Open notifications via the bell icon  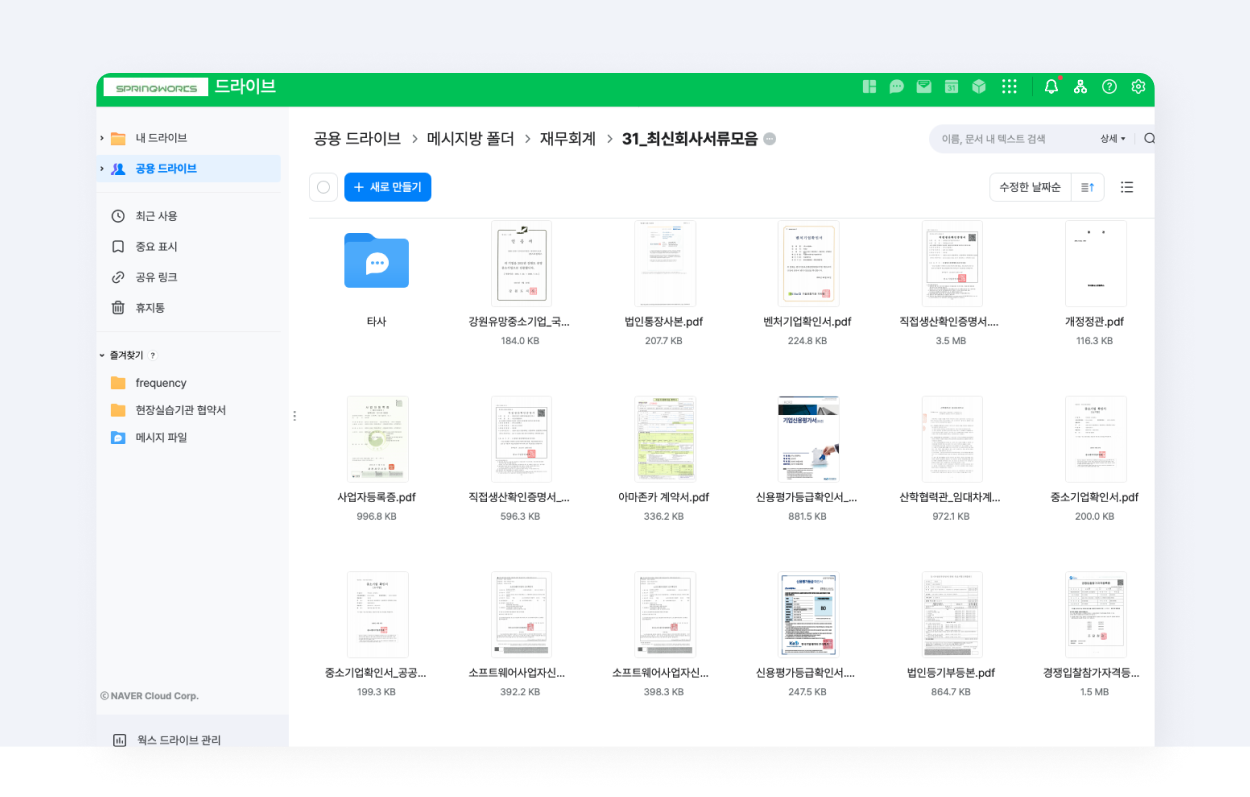[x=1051, y=86]
